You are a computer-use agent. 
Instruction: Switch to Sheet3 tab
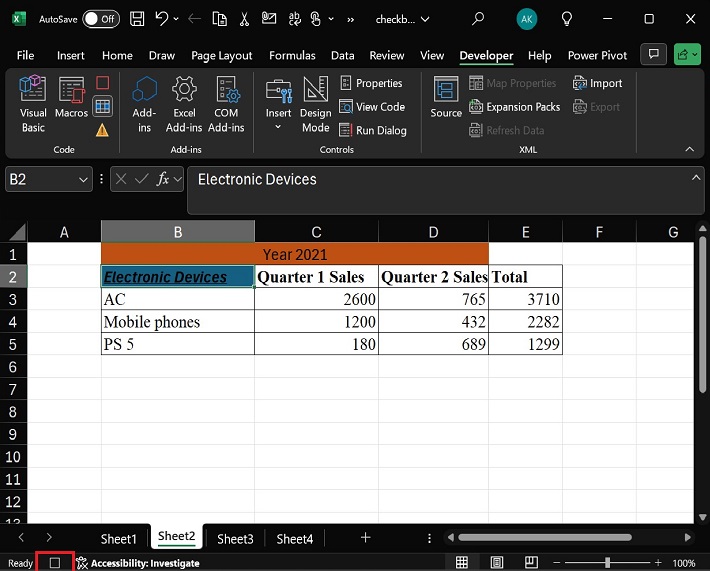pyautogui.click(x=235, y=539)
